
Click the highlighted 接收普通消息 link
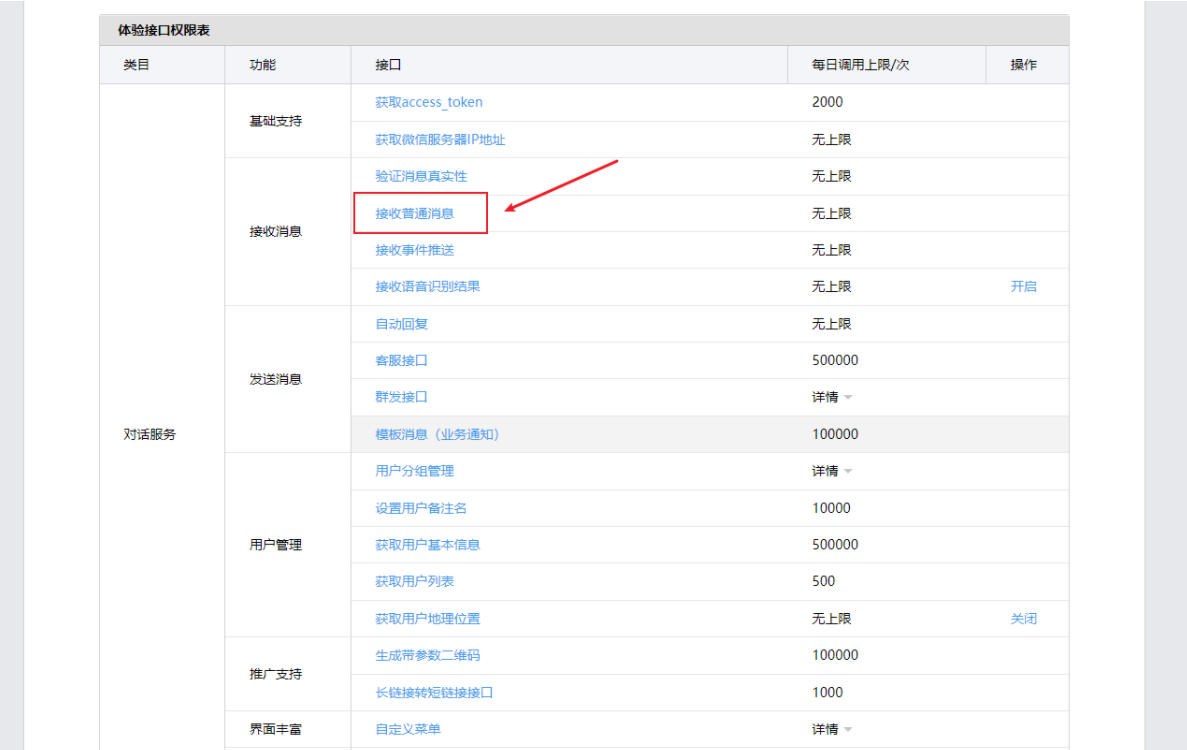(414, 213)
